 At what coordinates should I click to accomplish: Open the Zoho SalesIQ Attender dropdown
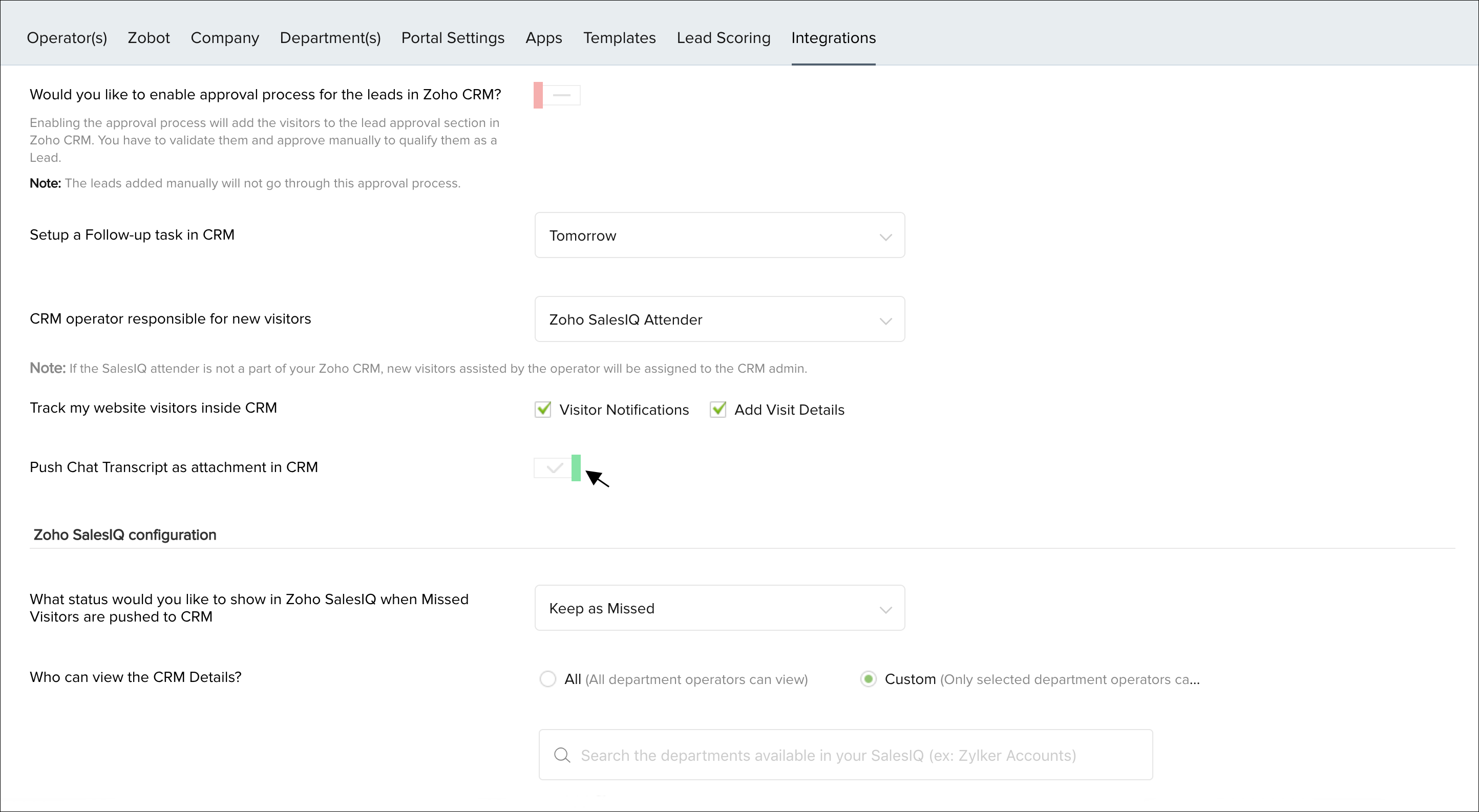720,319
